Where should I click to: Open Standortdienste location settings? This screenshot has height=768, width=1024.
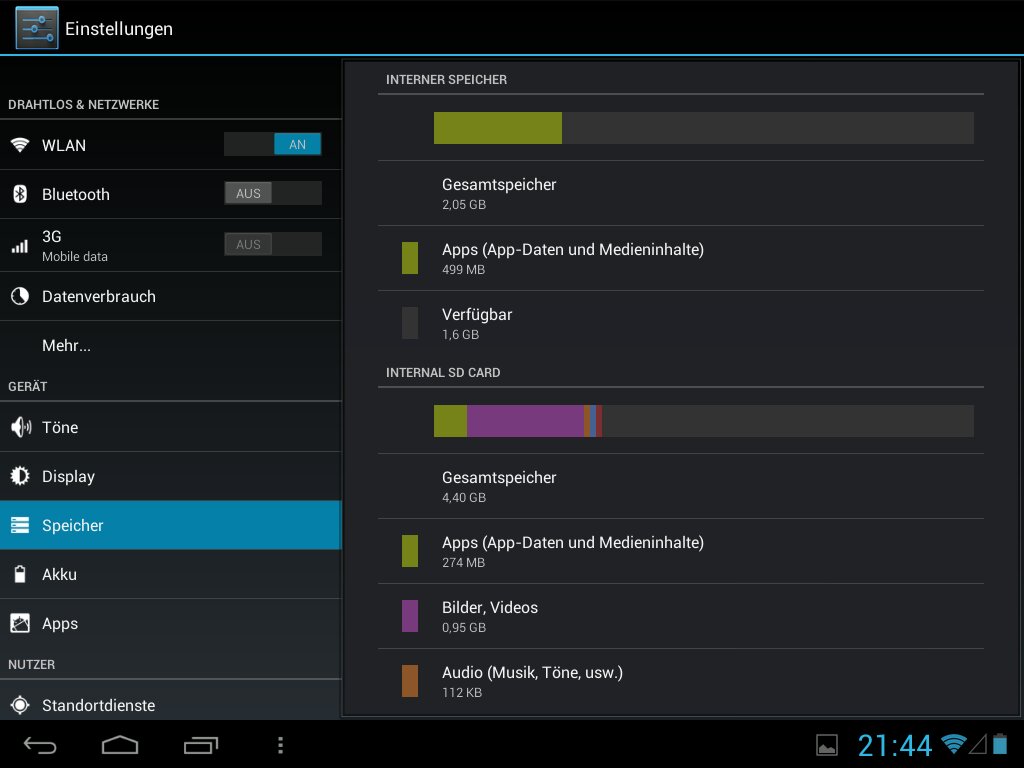pyautogui.click(x=170, y=700)
